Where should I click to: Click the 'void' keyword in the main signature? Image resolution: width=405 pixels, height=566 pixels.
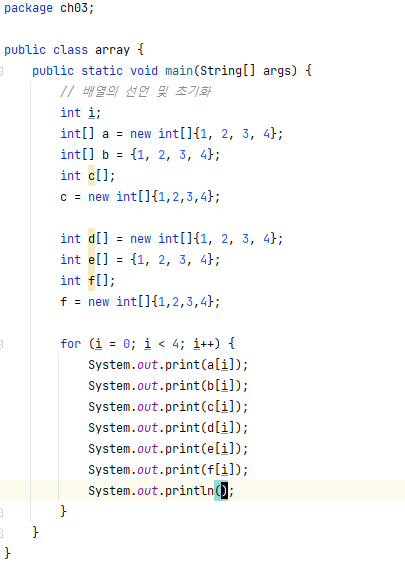pos(144,71)
